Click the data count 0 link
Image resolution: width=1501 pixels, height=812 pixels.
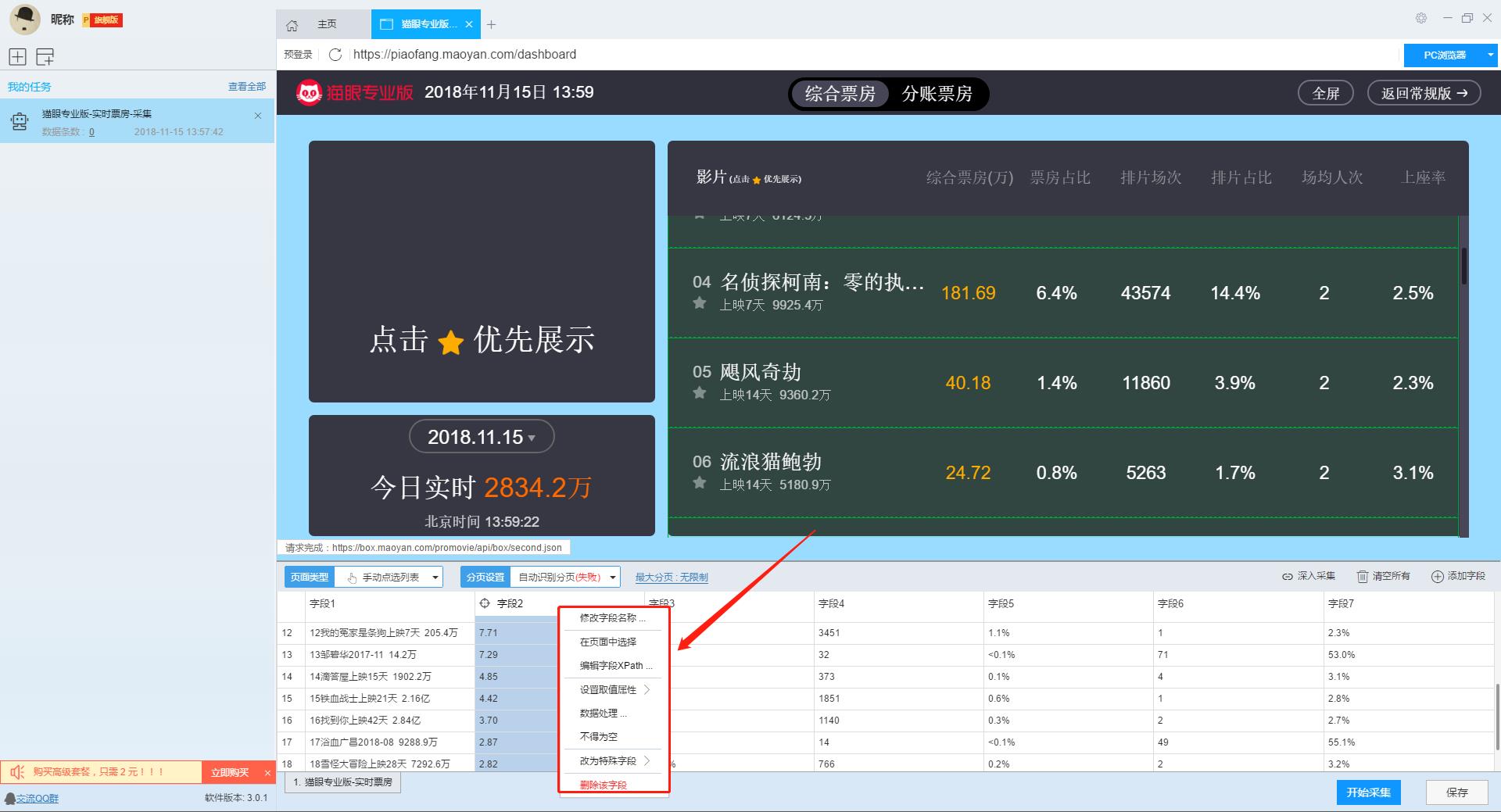91,132
